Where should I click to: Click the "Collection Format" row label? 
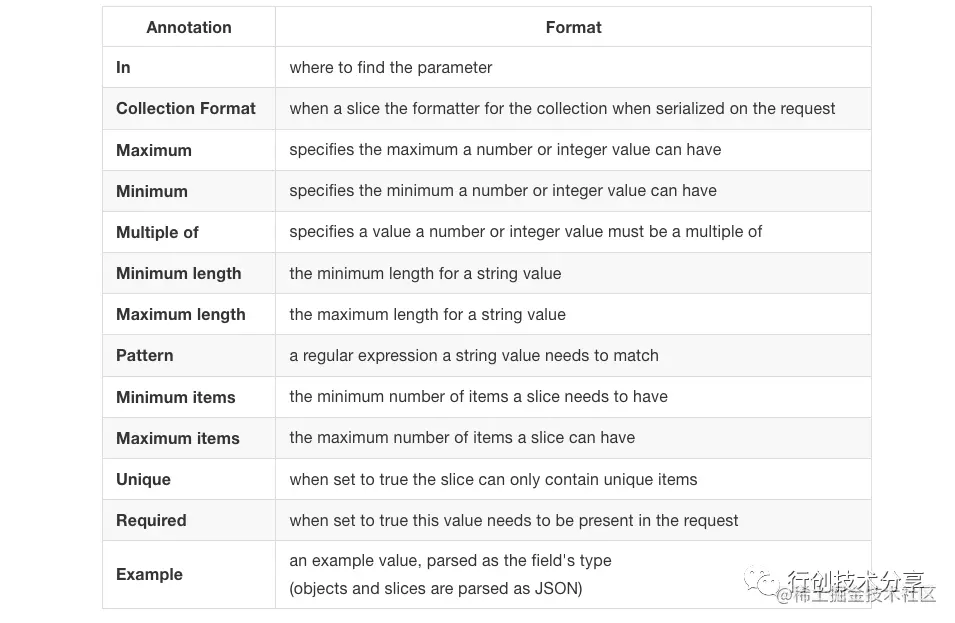tap(186, 108)
